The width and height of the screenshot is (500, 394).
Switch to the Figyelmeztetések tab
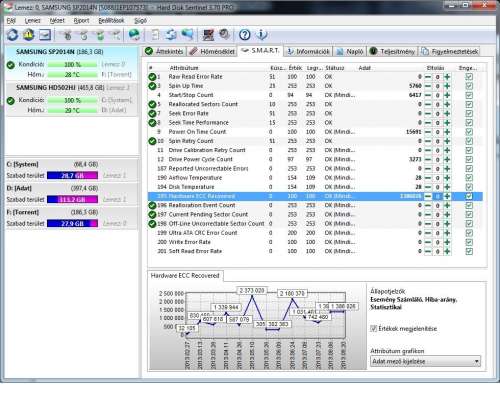(449, 51)
